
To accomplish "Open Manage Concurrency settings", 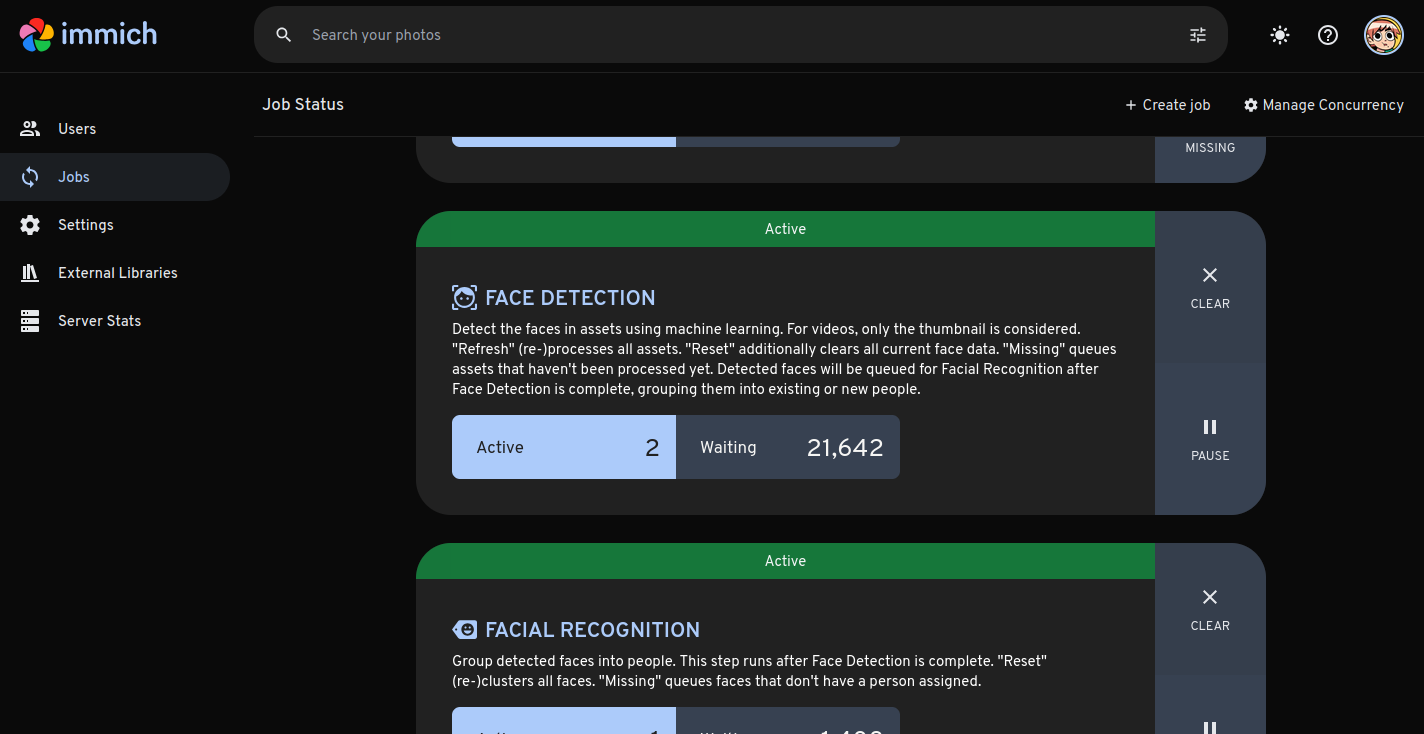I will click(1323, 105).
